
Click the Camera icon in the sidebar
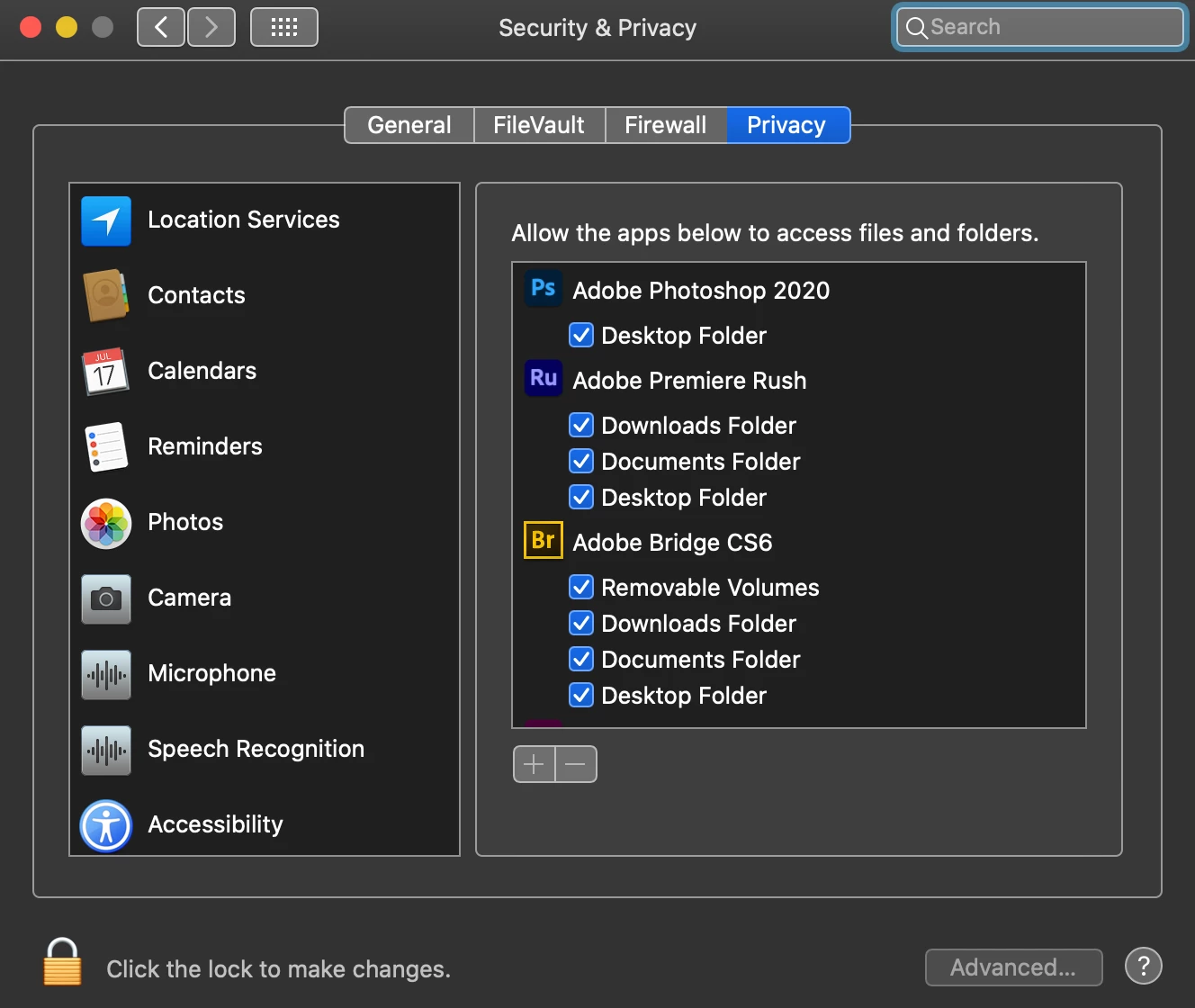106,598
